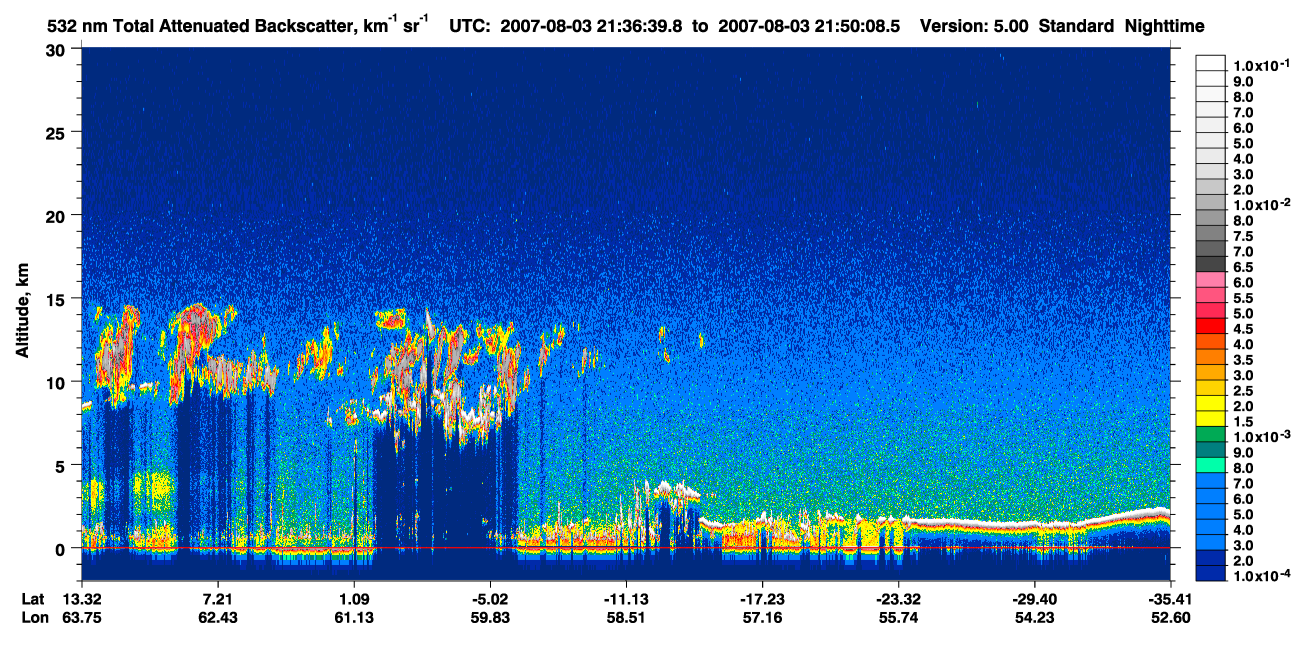Click longitude value '52.60'

point(1170,618)
